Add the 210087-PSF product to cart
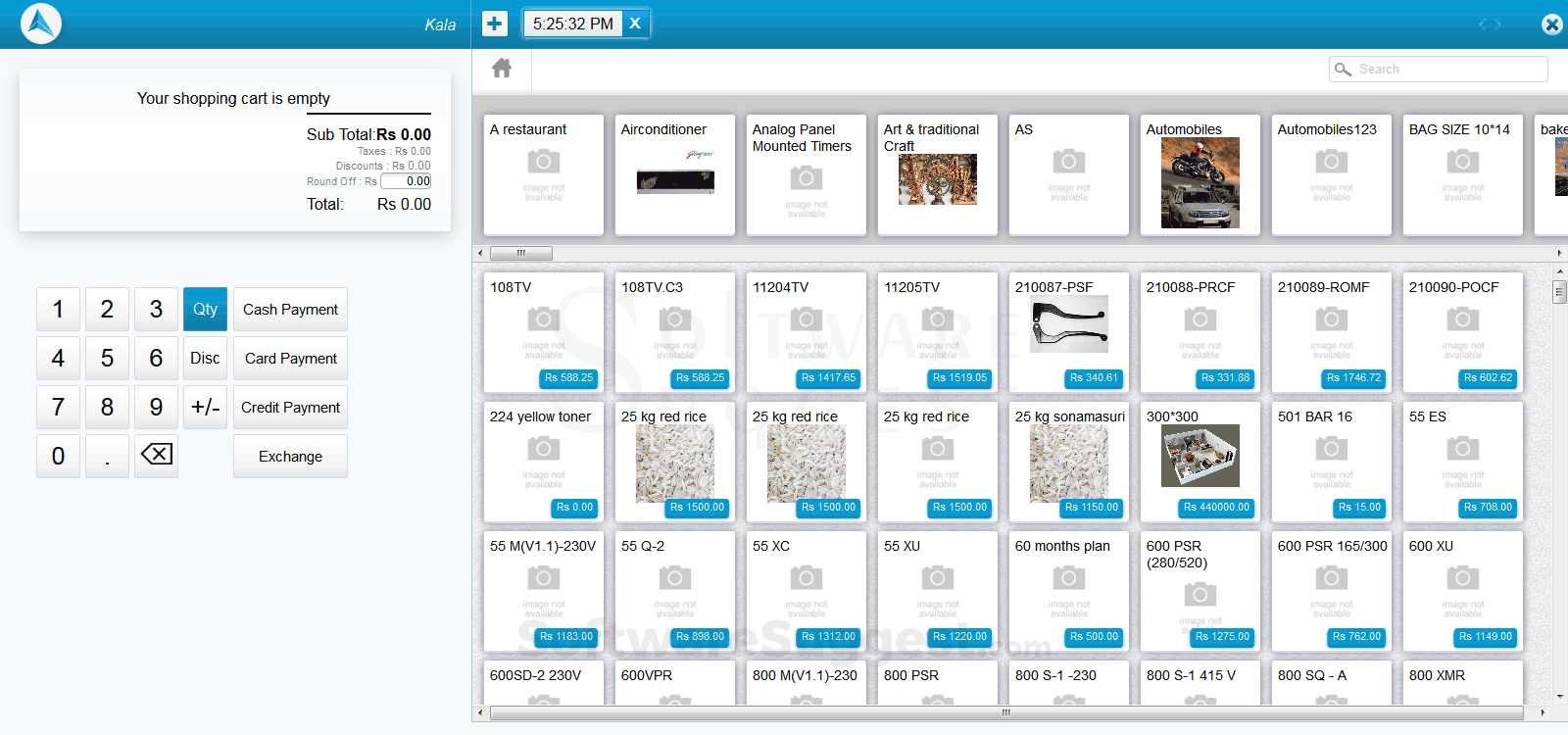This screenshot has height=735, width=1568. (1069, 332)
